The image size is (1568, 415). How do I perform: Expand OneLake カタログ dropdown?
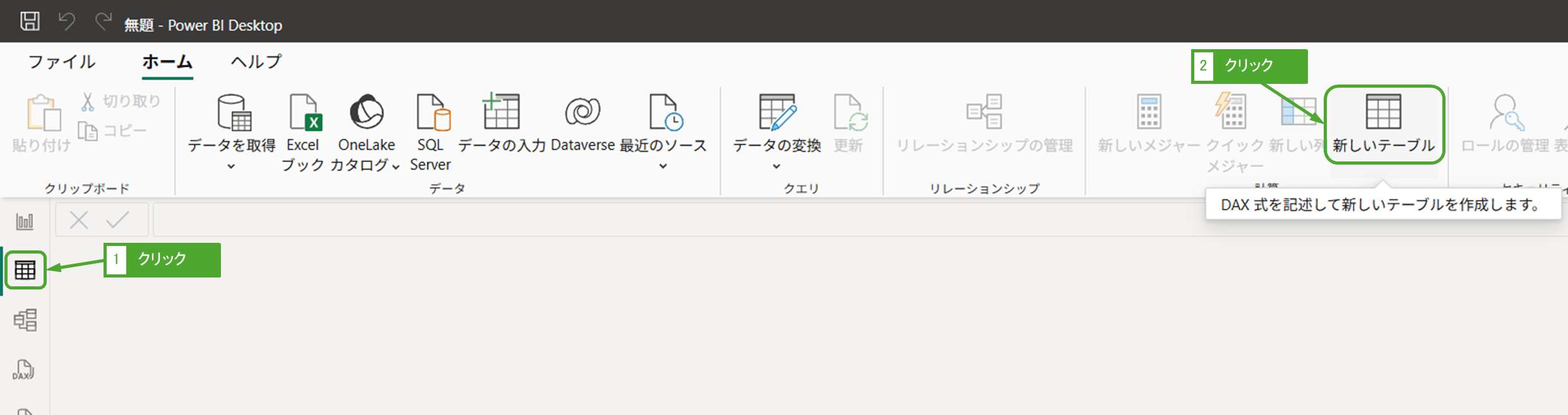click(396, 167)
